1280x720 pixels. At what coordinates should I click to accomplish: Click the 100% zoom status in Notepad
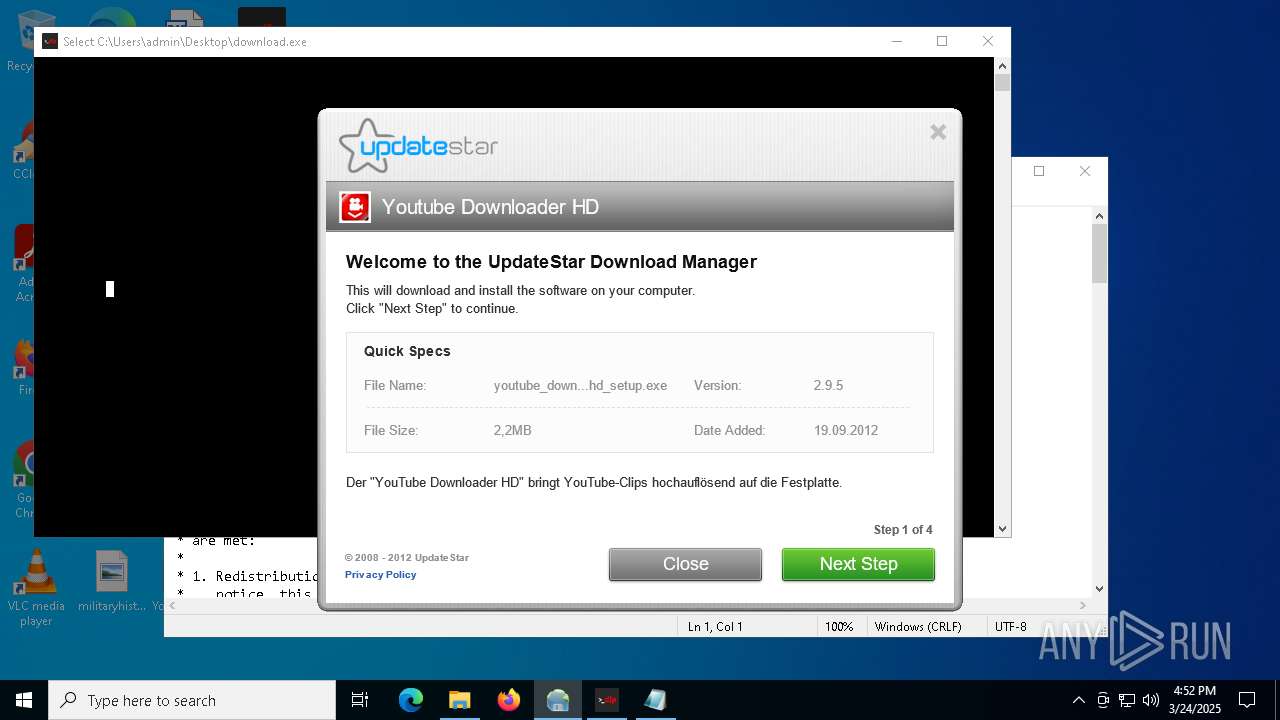[x=838, y=627]
